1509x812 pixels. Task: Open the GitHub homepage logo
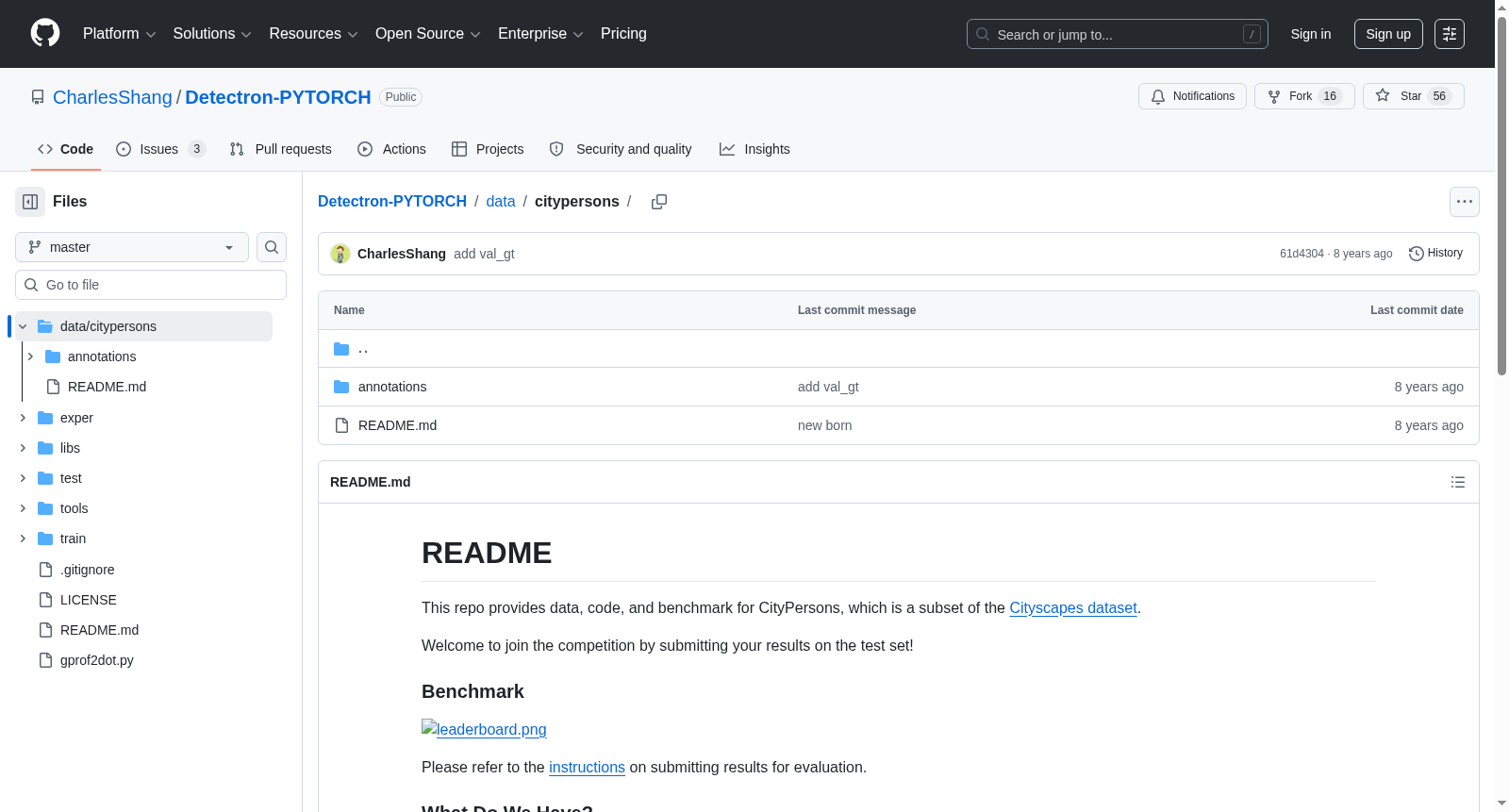point(45,34)
